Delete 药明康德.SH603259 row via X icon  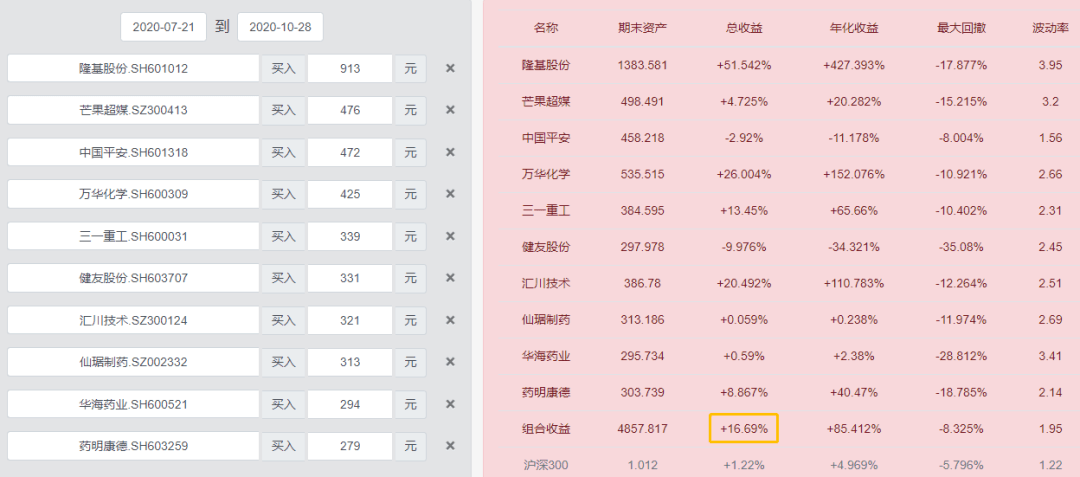[450, 446]
